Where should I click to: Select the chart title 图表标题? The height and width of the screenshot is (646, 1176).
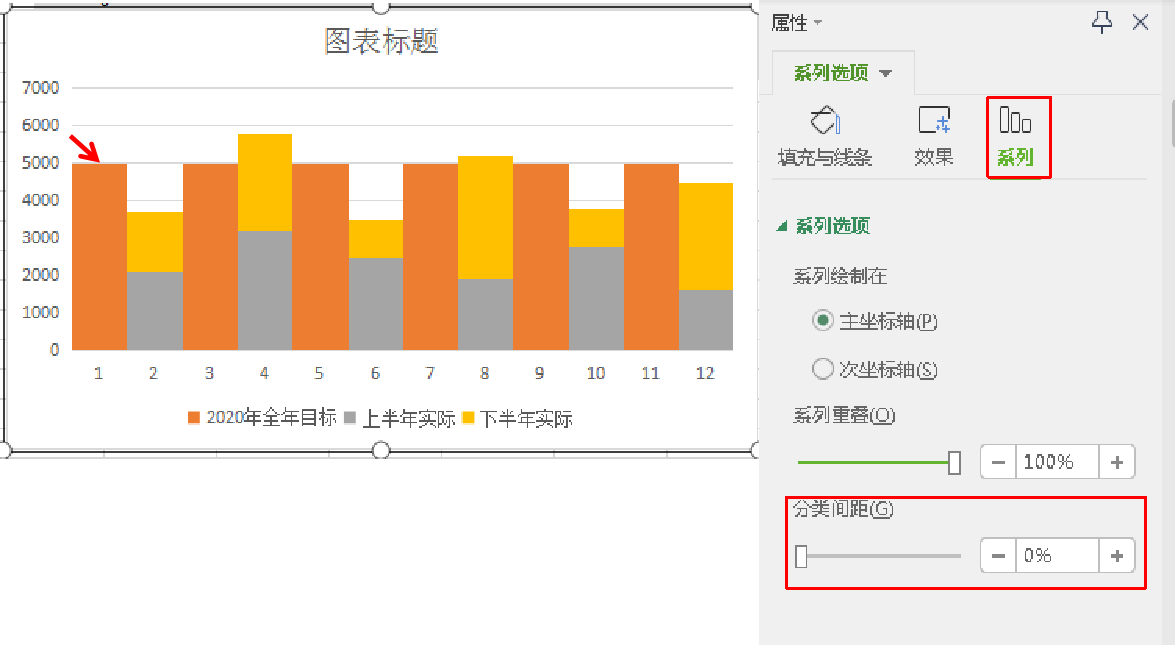pyautogui.click(x=381, y=41)
